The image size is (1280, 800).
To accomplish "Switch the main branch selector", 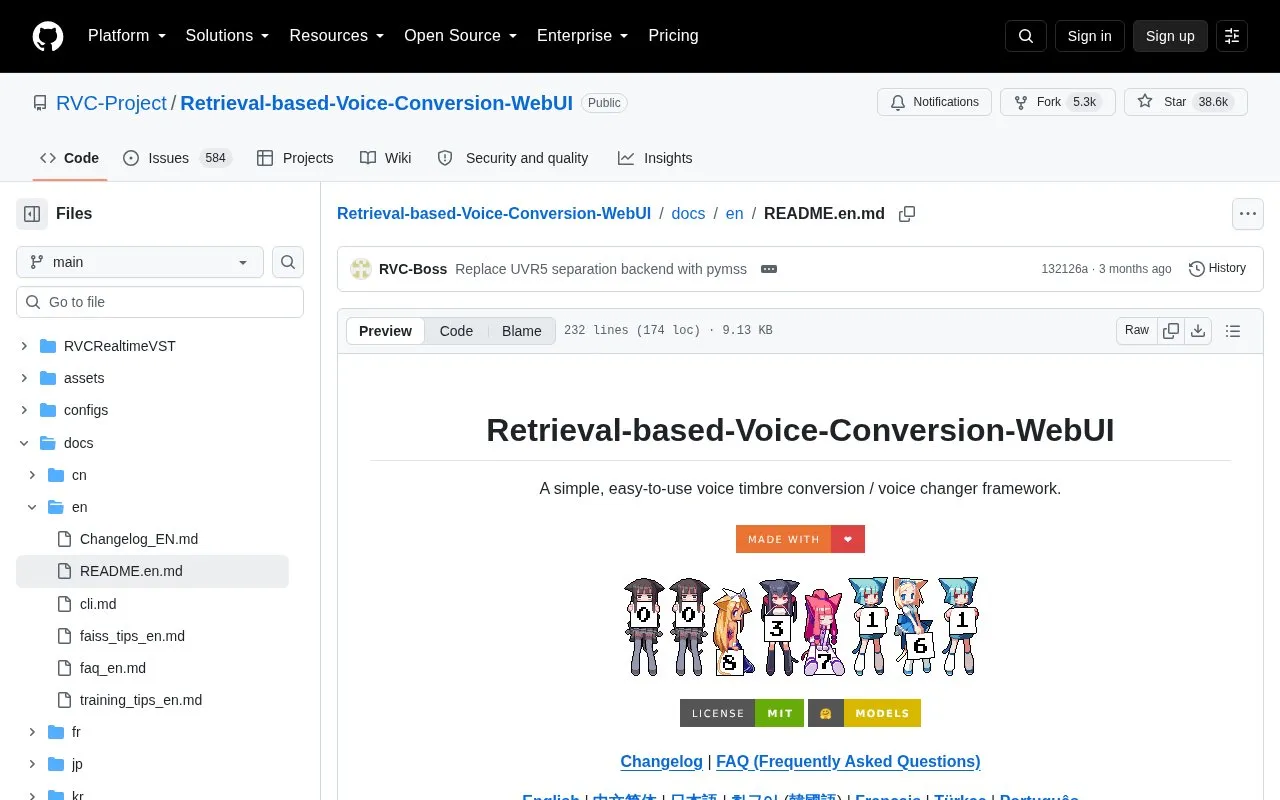I will click(140, 262).
